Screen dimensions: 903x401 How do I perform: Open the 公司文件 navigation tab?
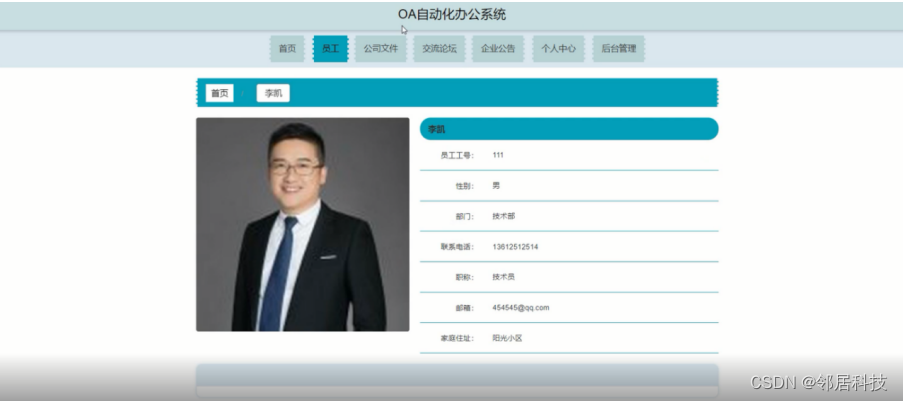coord(381,49)
